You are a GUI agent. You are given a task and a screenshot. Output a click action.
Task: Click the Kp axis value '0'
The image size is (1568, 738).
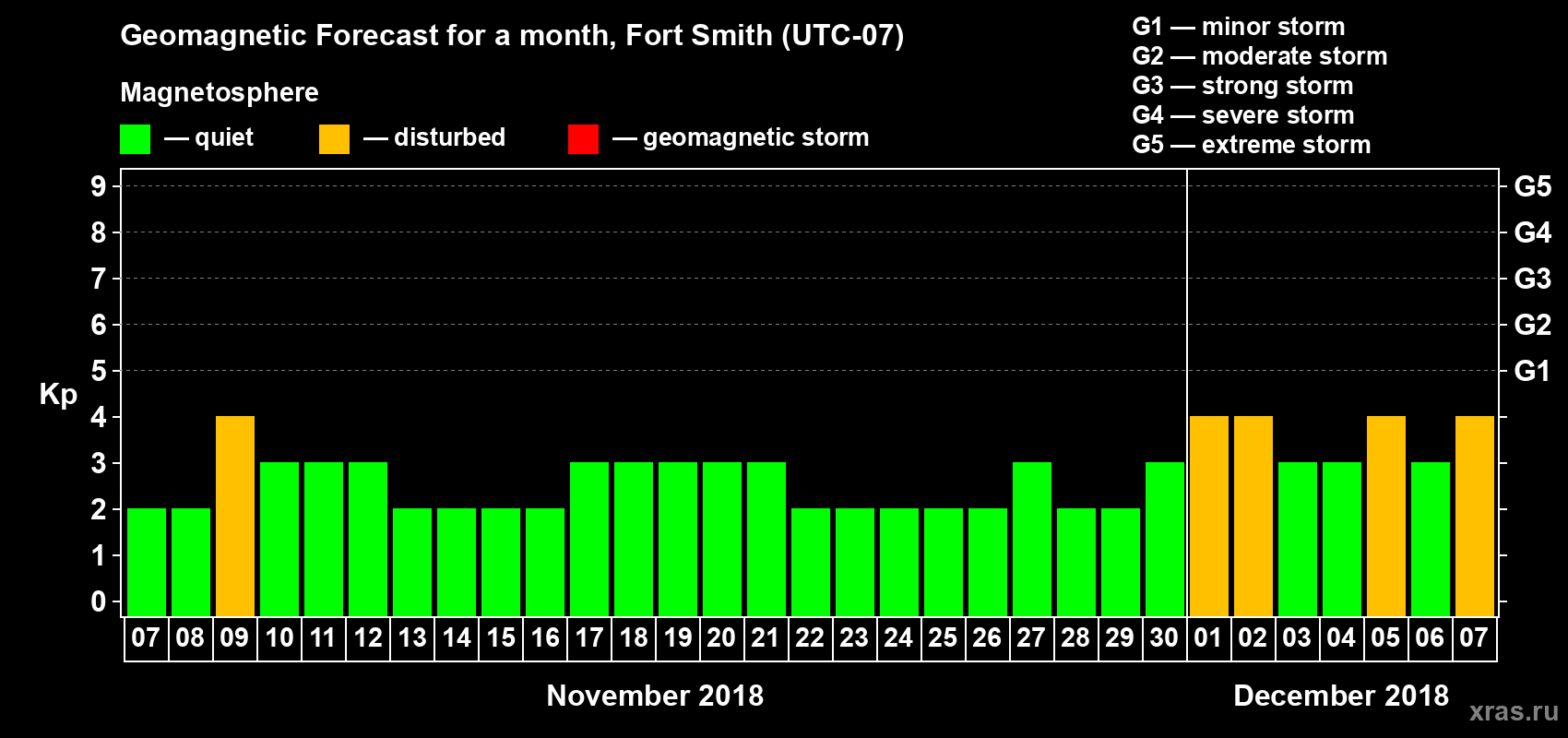click(x=99, y=601)
